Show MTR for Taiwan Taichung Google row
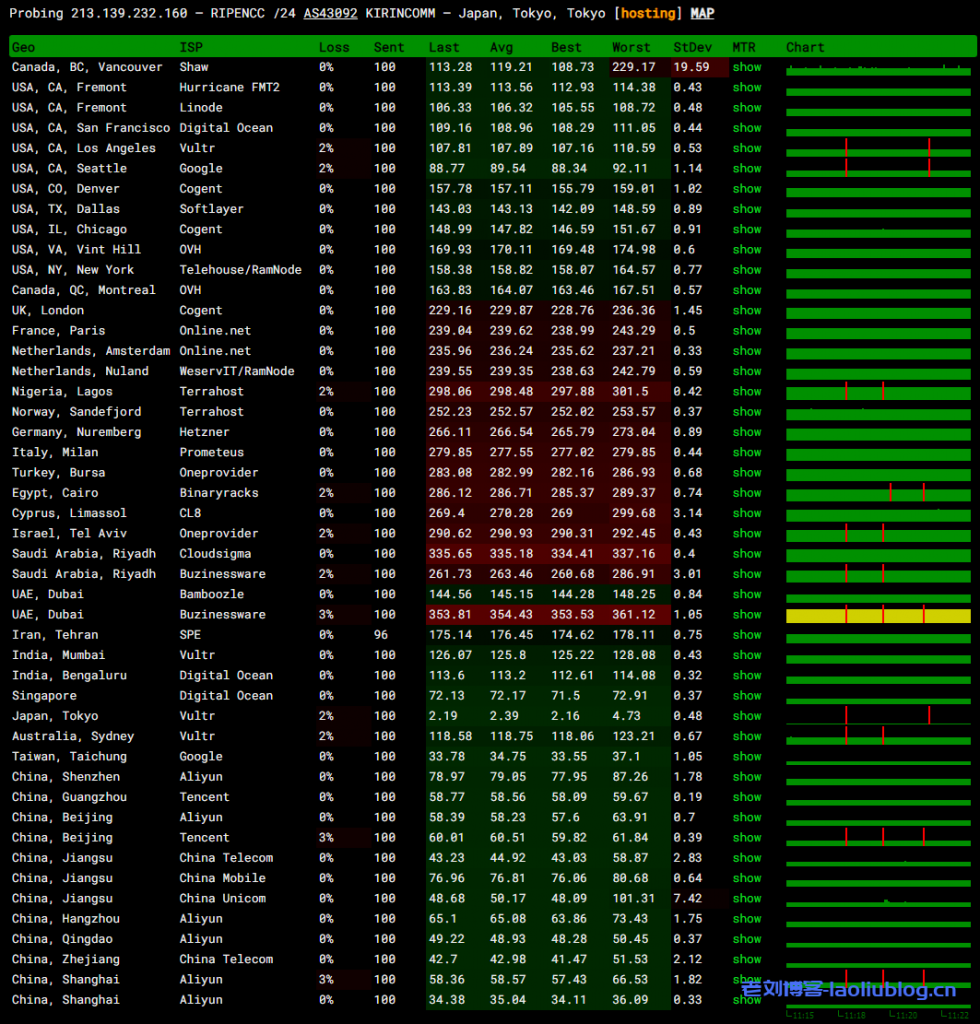980x1024 pixels. click(746, 757)
